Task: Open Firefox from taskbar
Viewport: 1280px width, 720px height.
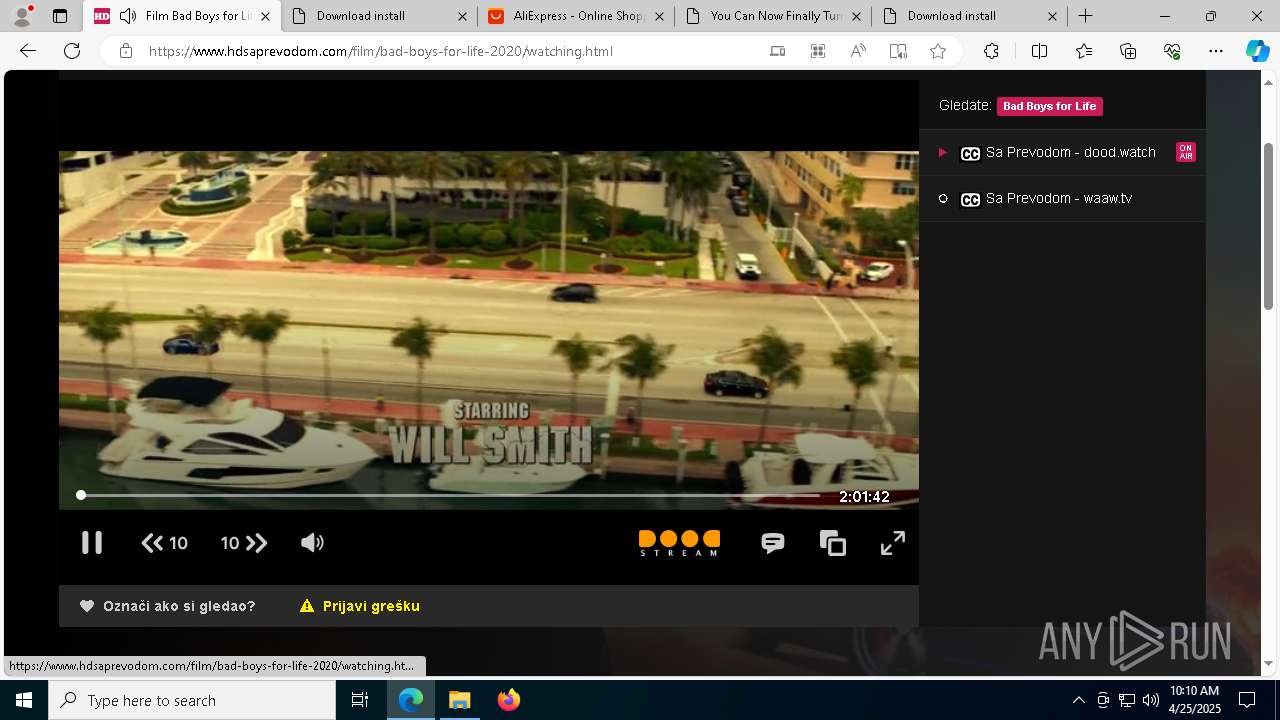Action: pyautogui.click(x=508, y=700)
